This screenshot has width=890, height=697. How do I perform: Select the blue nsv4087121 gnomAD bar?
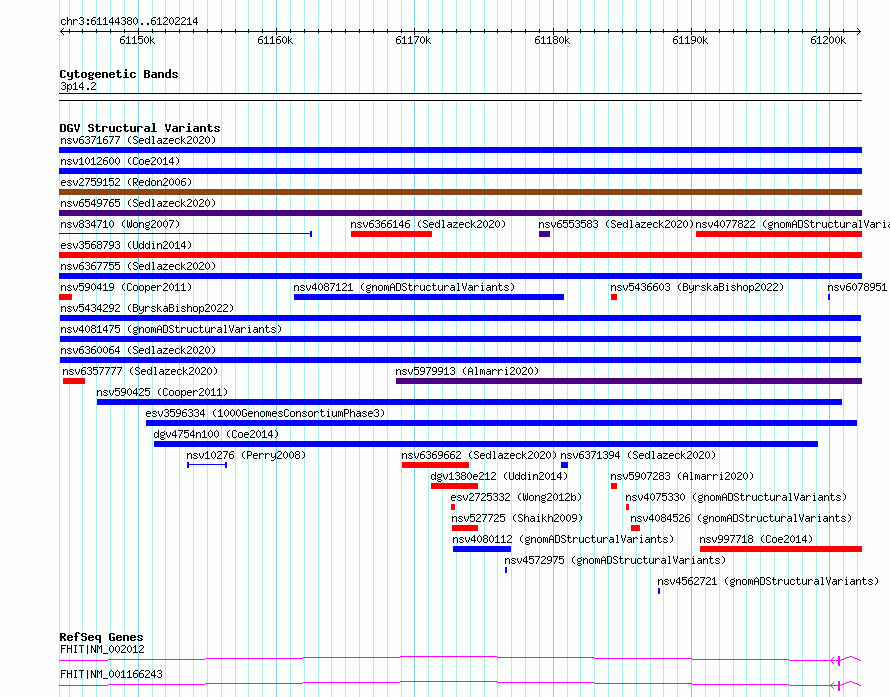point(429,297)
